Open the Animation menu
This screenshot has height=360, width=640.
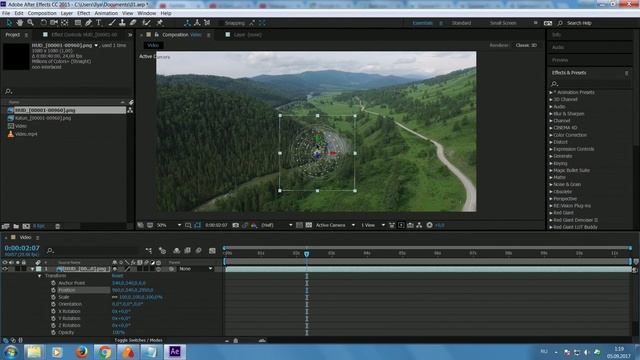point(106,13)
